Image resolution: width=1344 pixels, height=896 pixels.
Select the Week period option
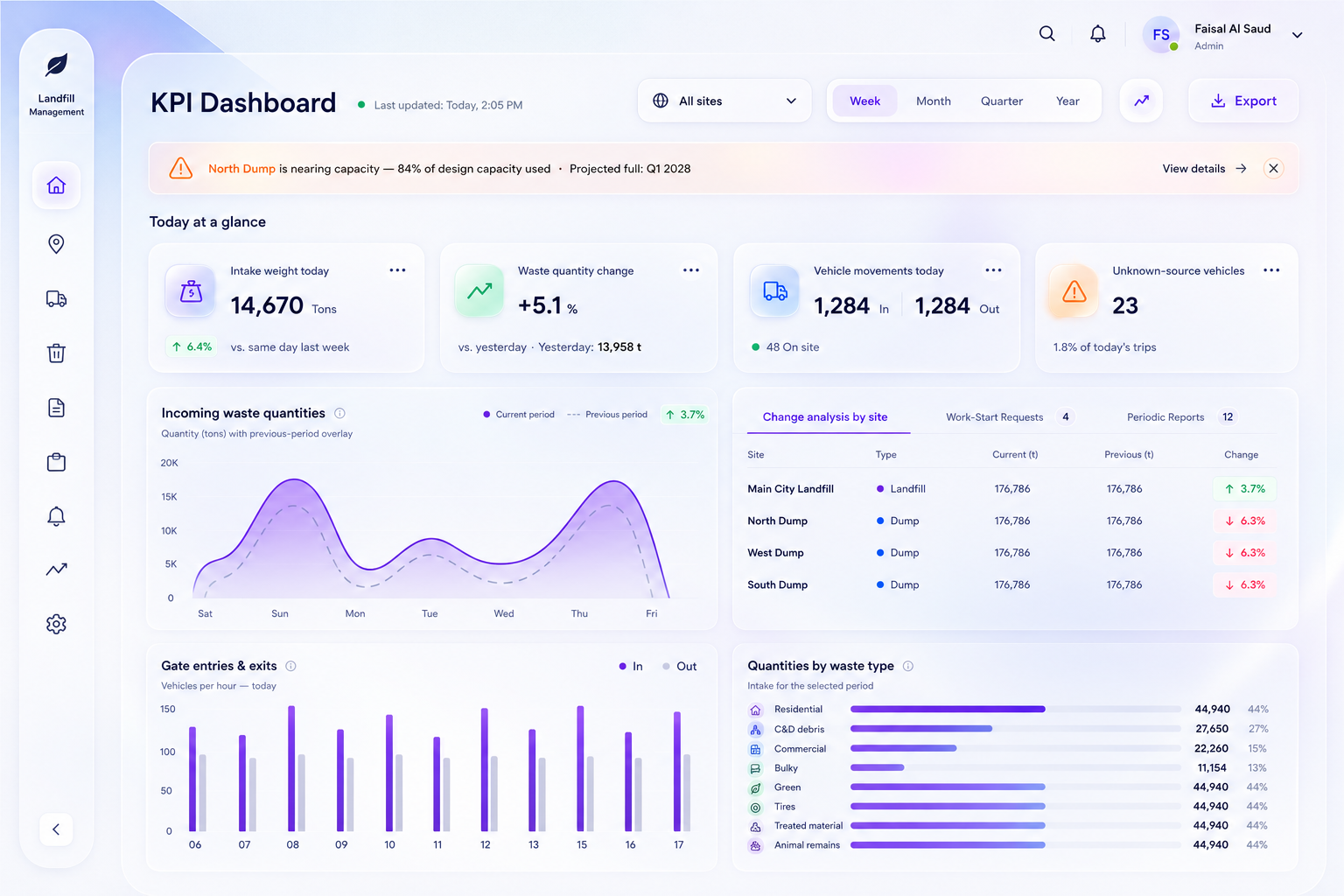(864, 101)
